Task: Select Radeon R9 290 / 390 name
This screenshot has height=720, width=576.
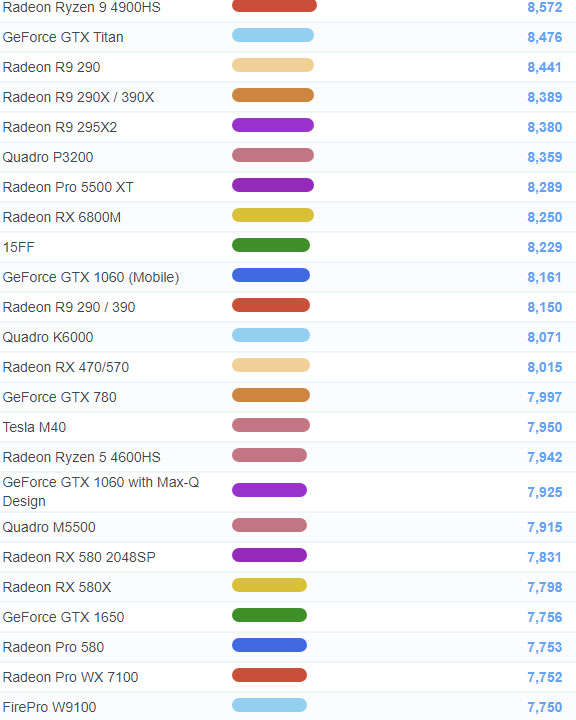Action: click(x=69, y=307)
